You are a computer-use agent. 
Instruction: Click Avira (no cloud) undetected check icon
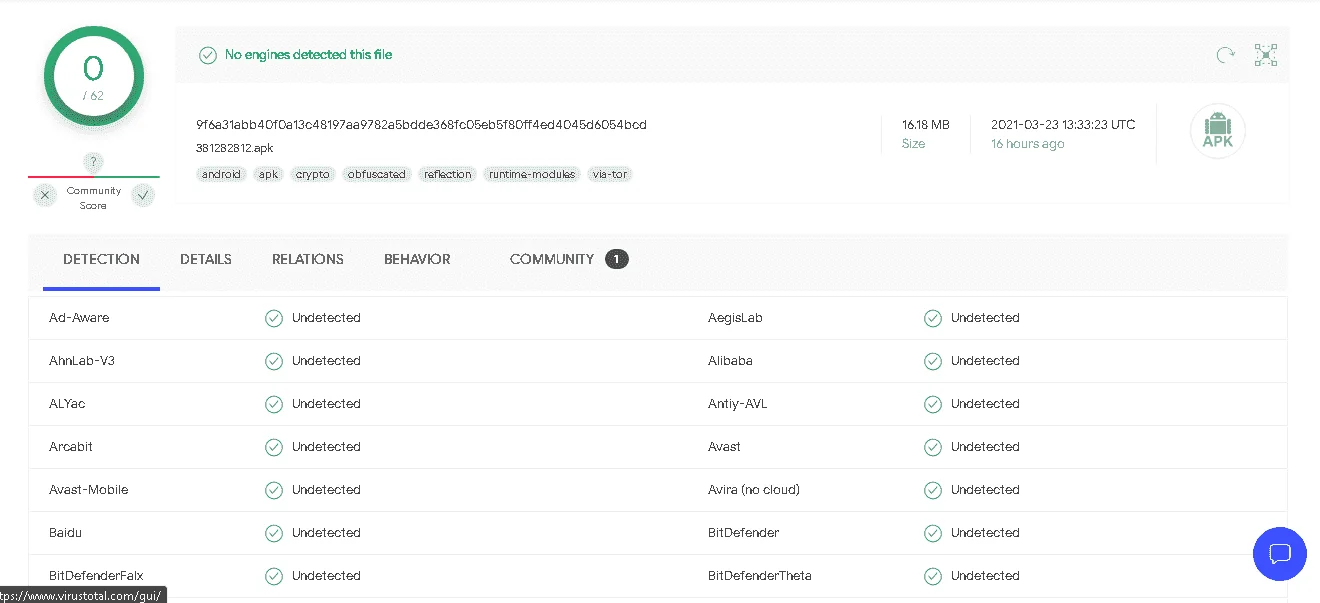[933, 490]
